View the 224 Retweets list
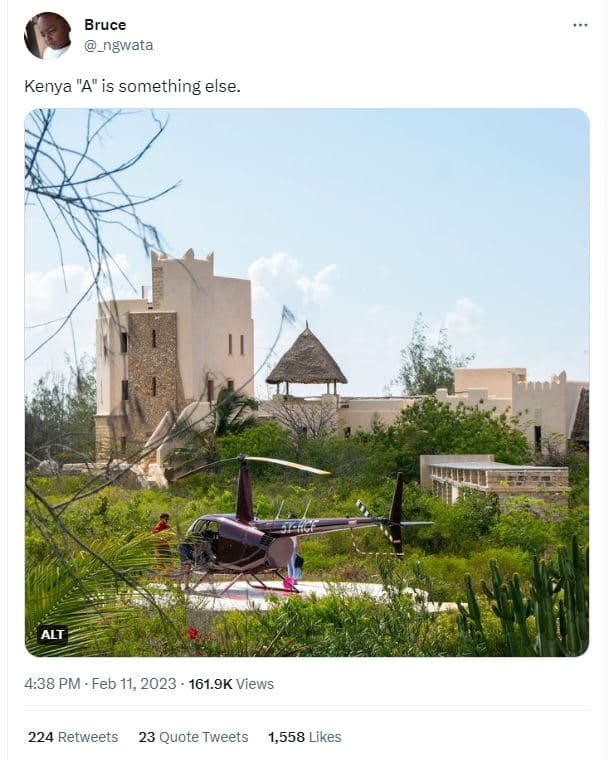The width and height of the screenshot is (612, 760). pyautogui.click(x=73, y=737)
